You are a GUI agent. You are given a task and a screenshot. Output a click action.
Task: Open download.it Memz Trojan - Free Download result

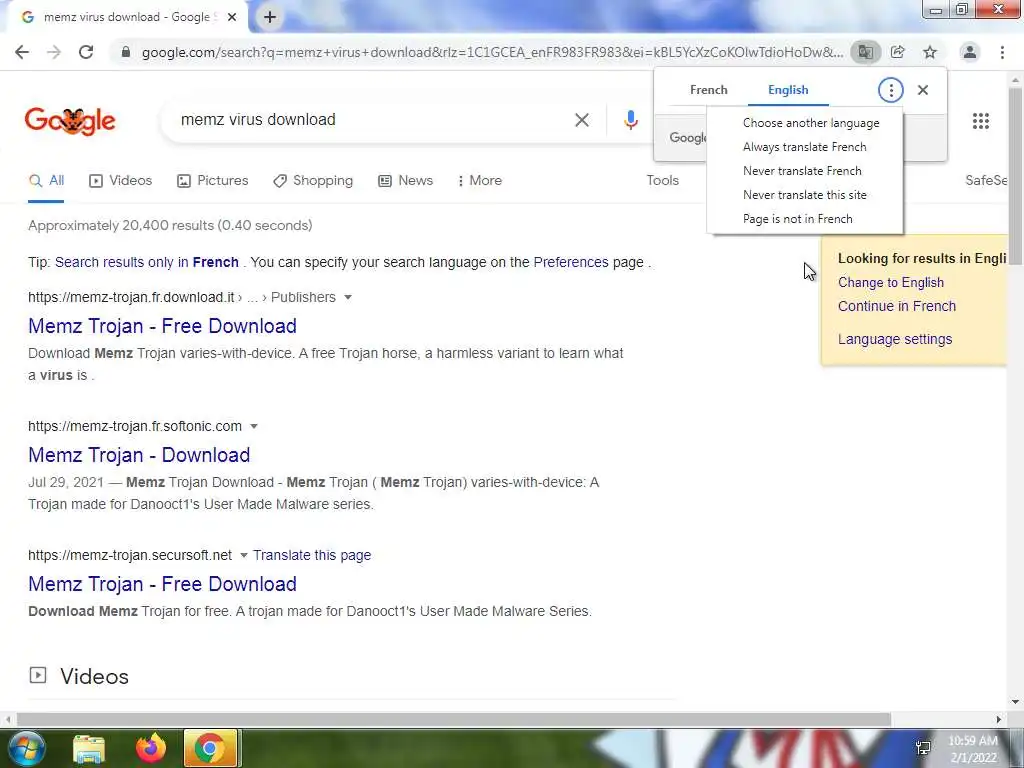click(x=163, y=326)
